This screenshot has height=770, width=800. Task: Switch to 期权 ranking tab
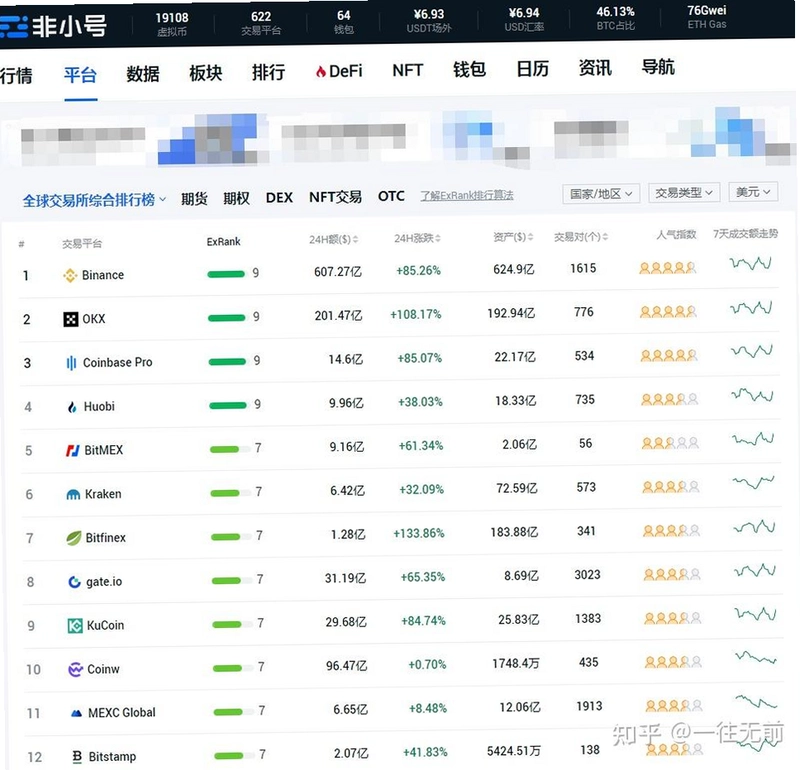[236, 198]
